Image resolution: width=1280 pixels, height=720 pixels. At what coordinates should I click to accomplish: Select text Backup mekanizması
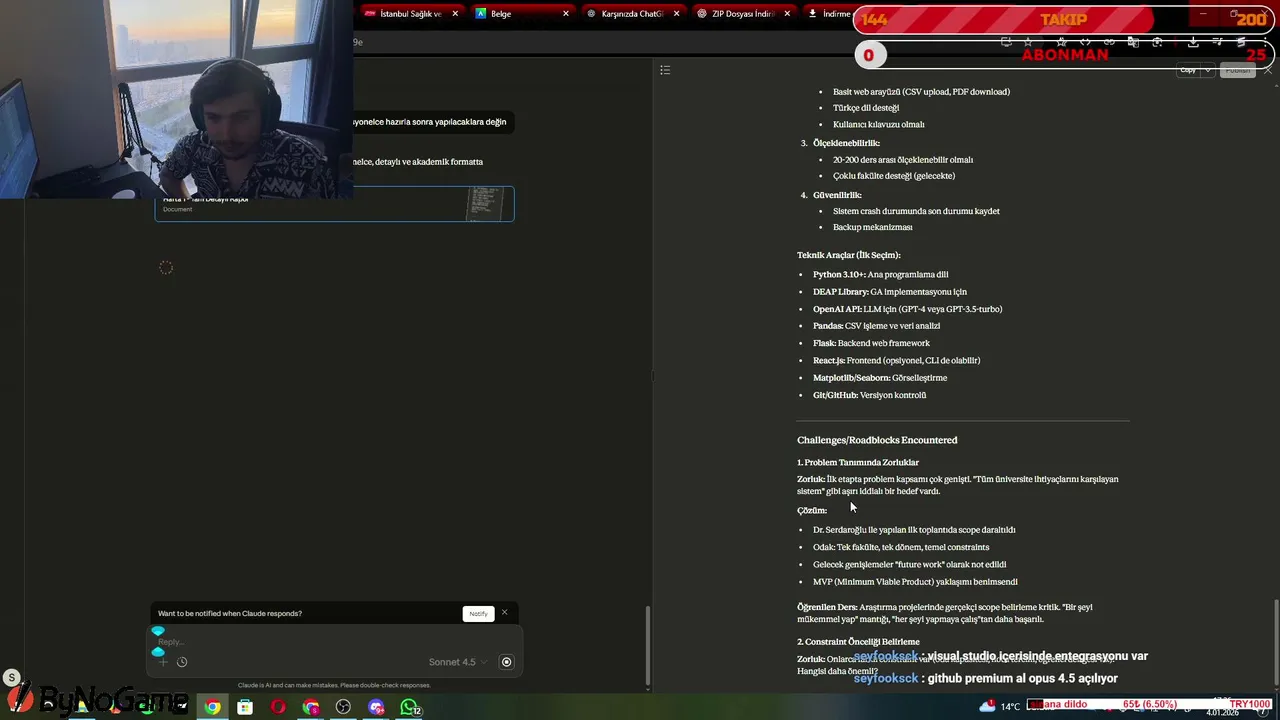tap(872, 227)
